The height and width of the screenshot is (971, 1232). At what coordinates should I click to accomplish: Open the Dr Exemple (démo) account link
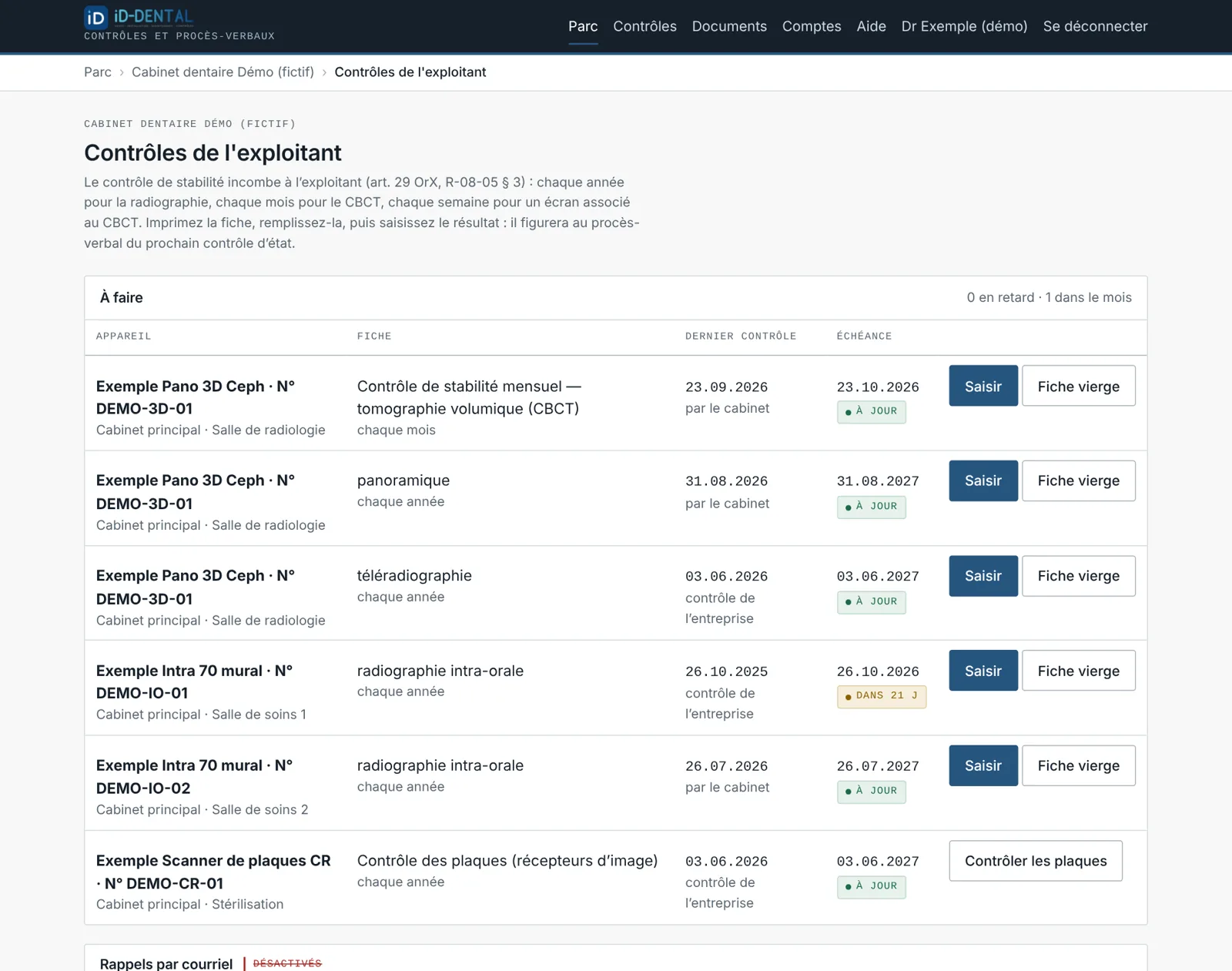[964, 26]
